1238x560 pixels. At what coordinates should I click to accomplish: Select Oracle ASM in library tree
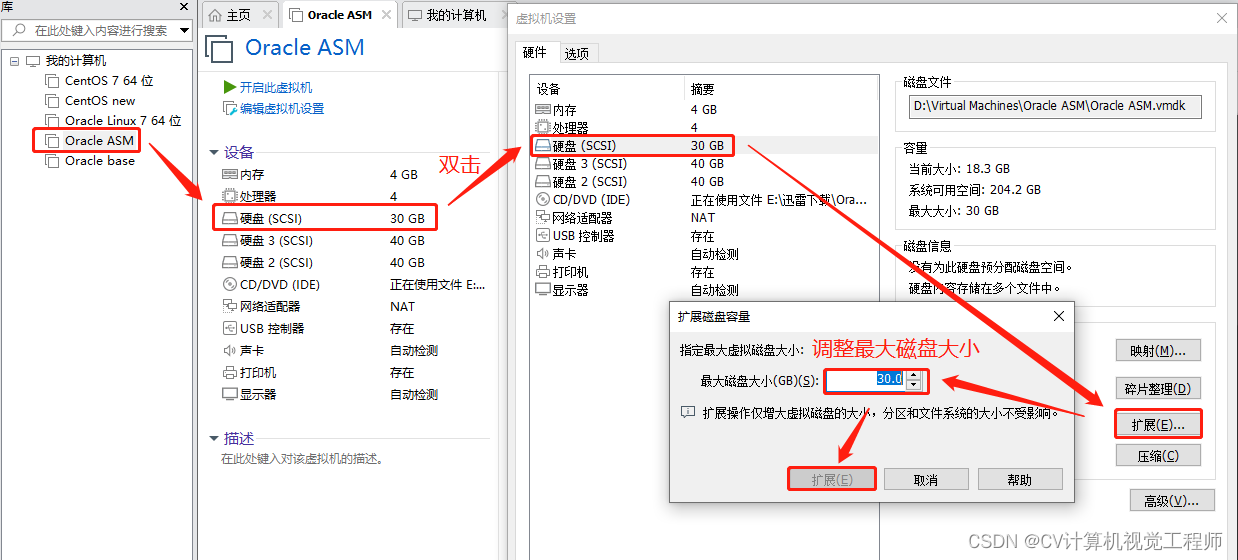tap(99, 141)
